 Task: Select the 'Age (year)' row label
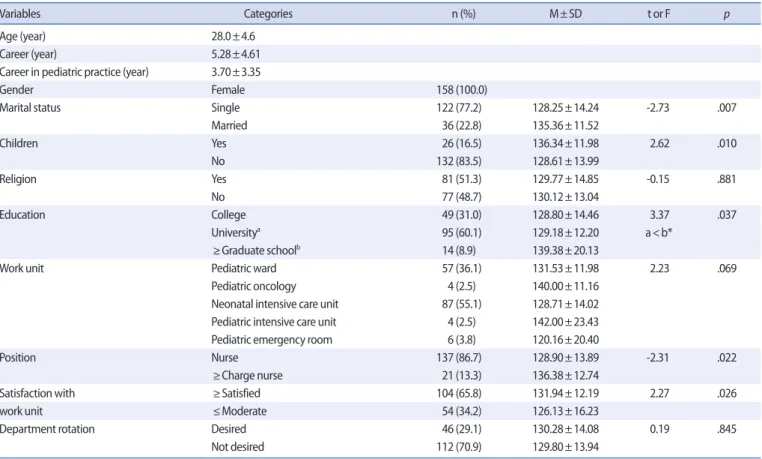point(23,36)
